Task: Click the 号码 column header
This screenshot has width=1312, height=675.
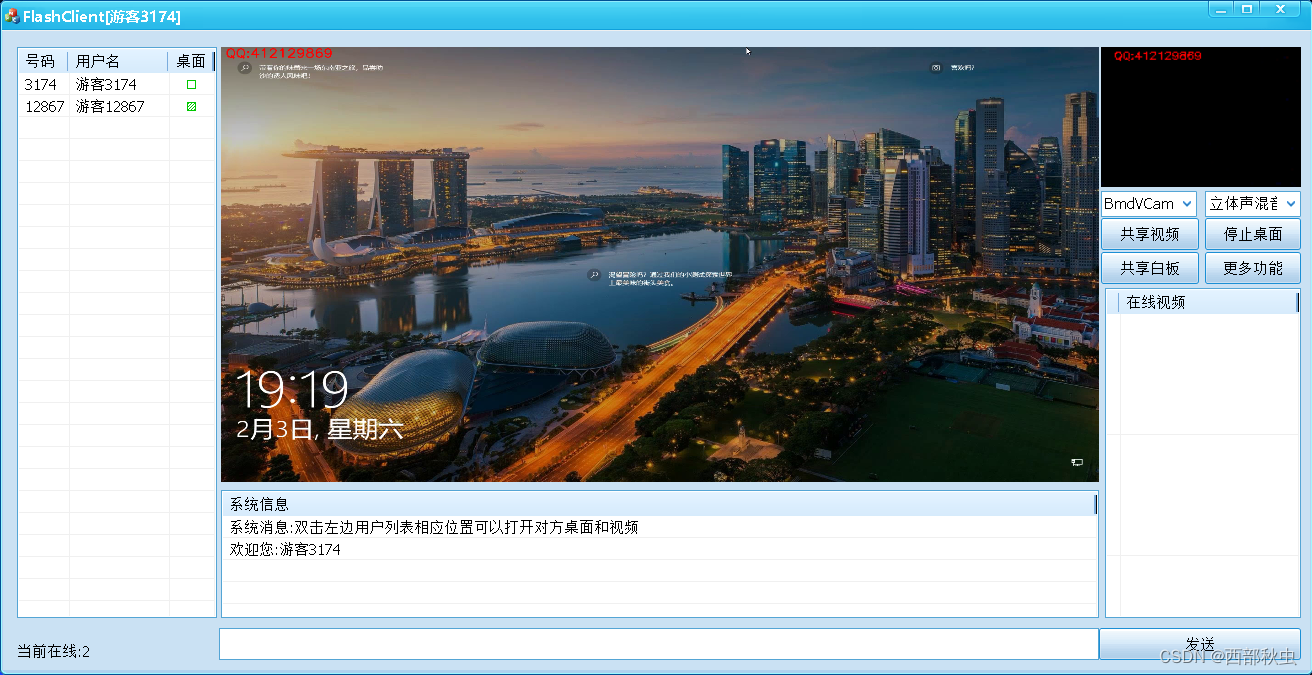Action: coord(43,61)
